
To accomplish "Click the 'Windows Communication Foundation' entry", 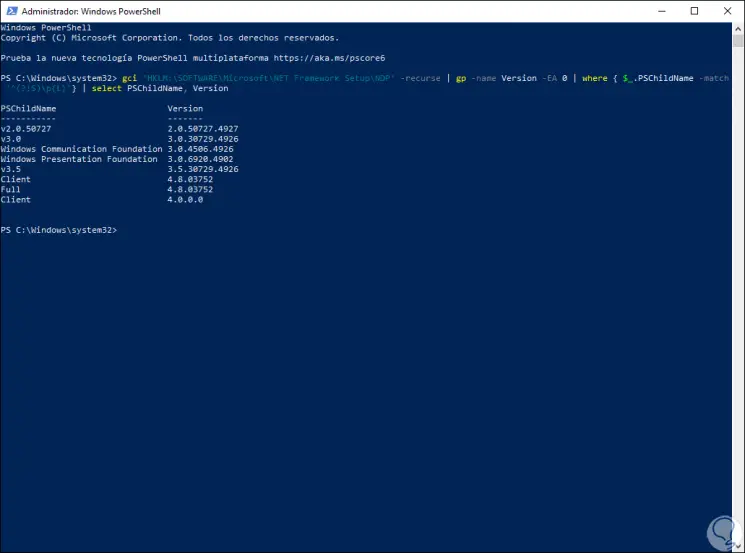I will 79,149.
